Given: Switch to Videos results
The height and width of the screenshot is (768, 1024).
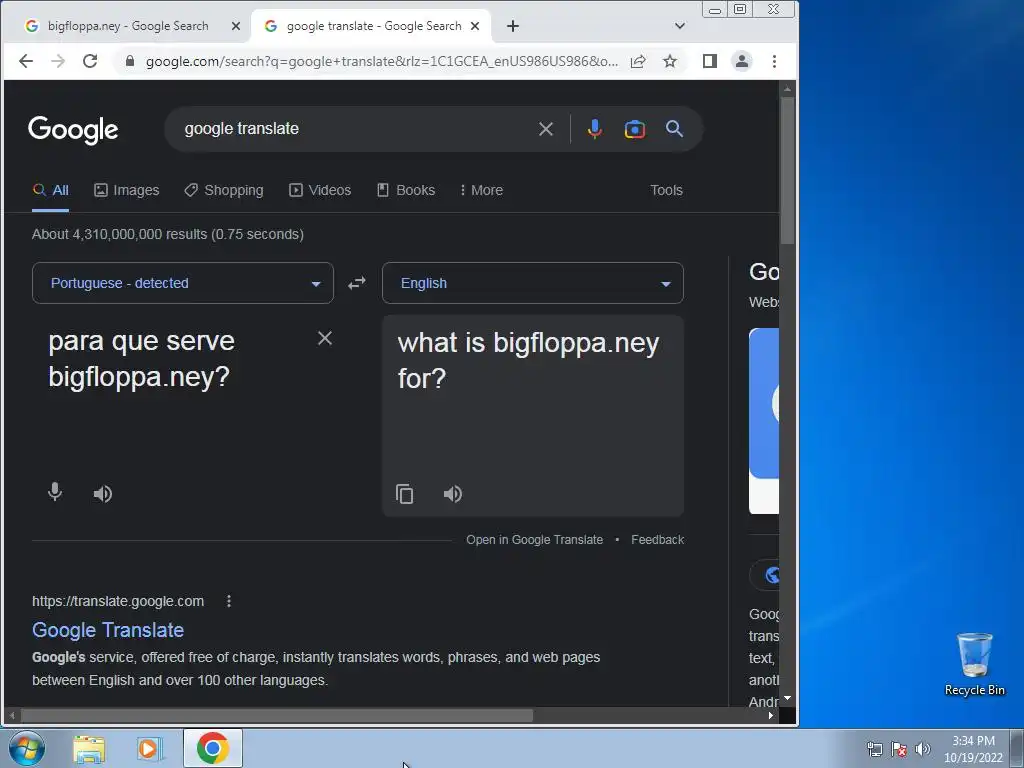Looking at the screenshot, I should 320,190.
